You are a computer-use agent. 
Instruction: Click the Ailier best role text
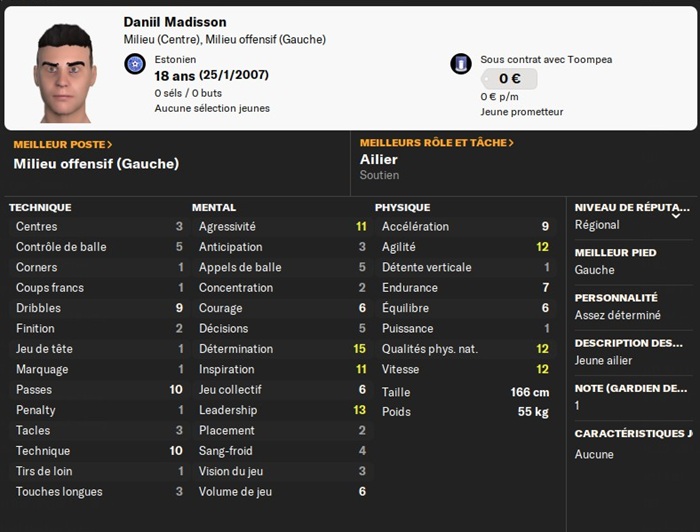pyautogui.click(x=379, y=159)
